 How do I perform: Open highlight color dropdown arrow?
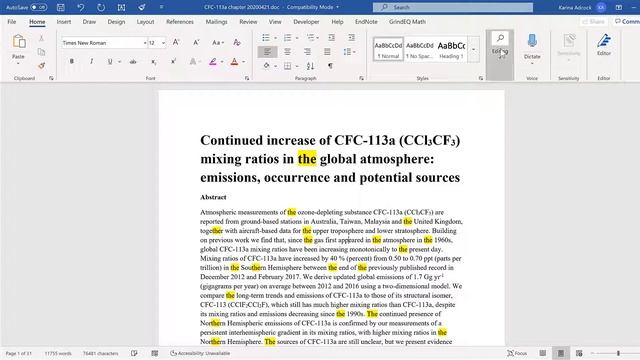(x=222, y=62)
